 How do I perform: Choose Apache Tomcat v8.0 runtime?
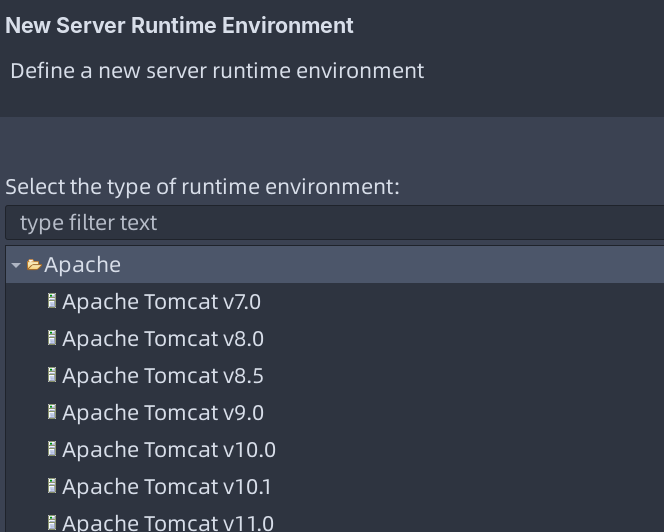point(163,339)
